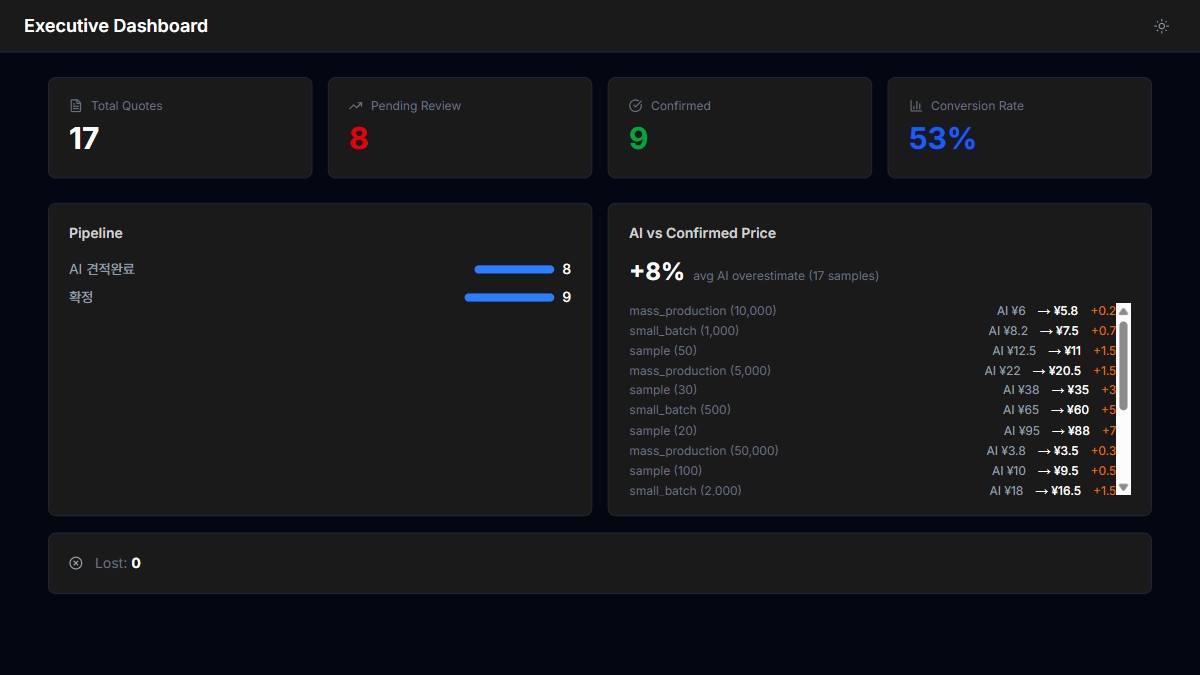Click the Lost circle-x icon
Image resolution: width=1200 pixels, height=675 pixels.
point(76,563)
